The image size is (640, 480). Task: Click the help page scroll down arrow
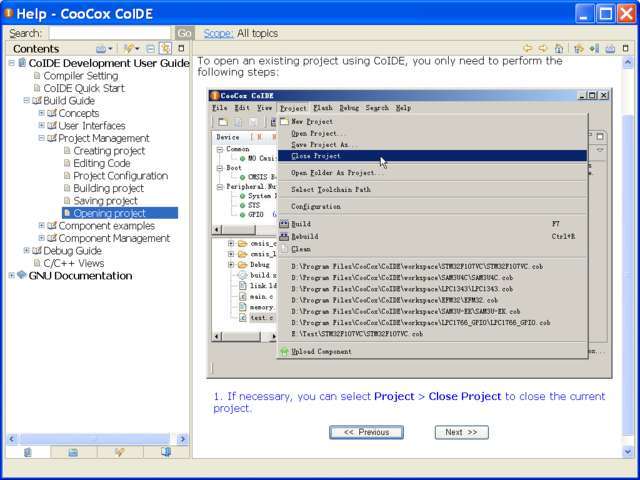628,451
